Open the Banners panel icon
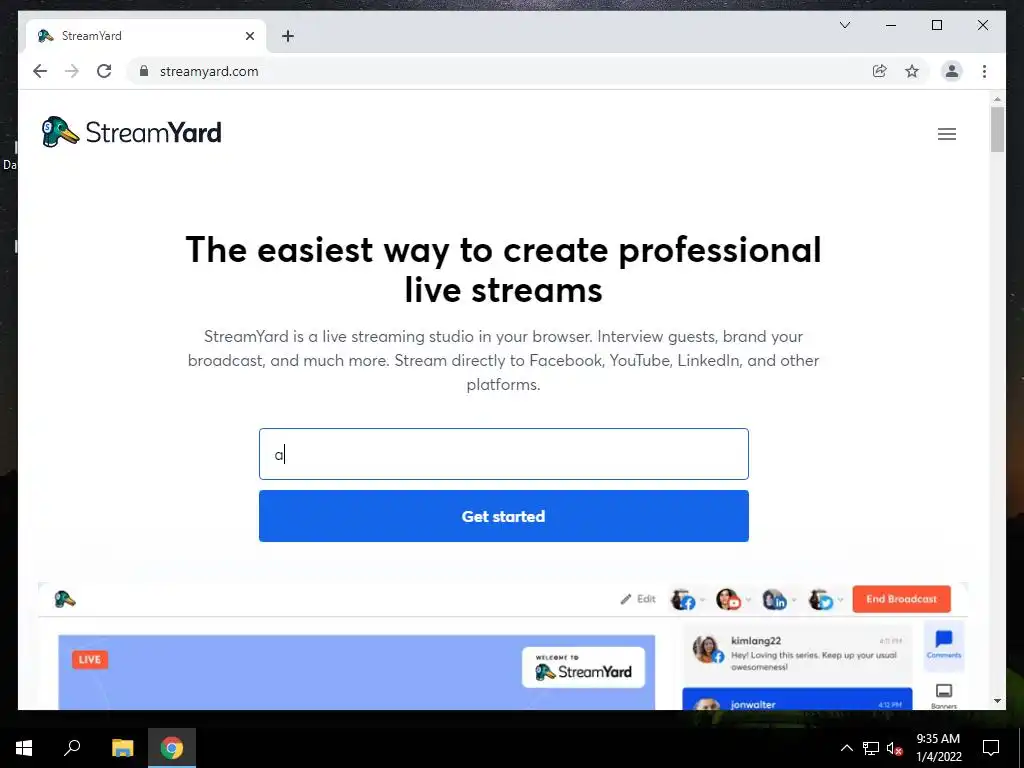 coord(944,696)
